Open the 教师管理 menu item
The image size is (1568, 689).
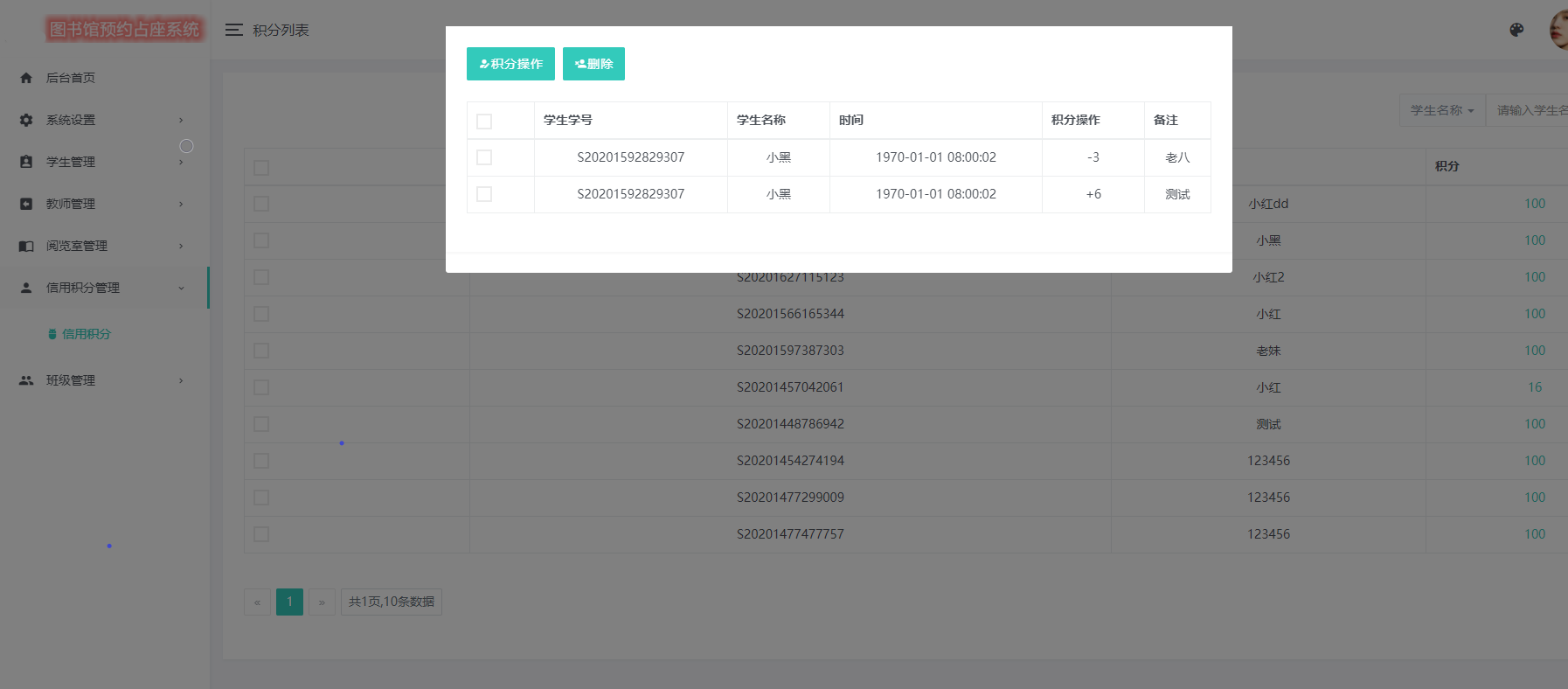105,204
